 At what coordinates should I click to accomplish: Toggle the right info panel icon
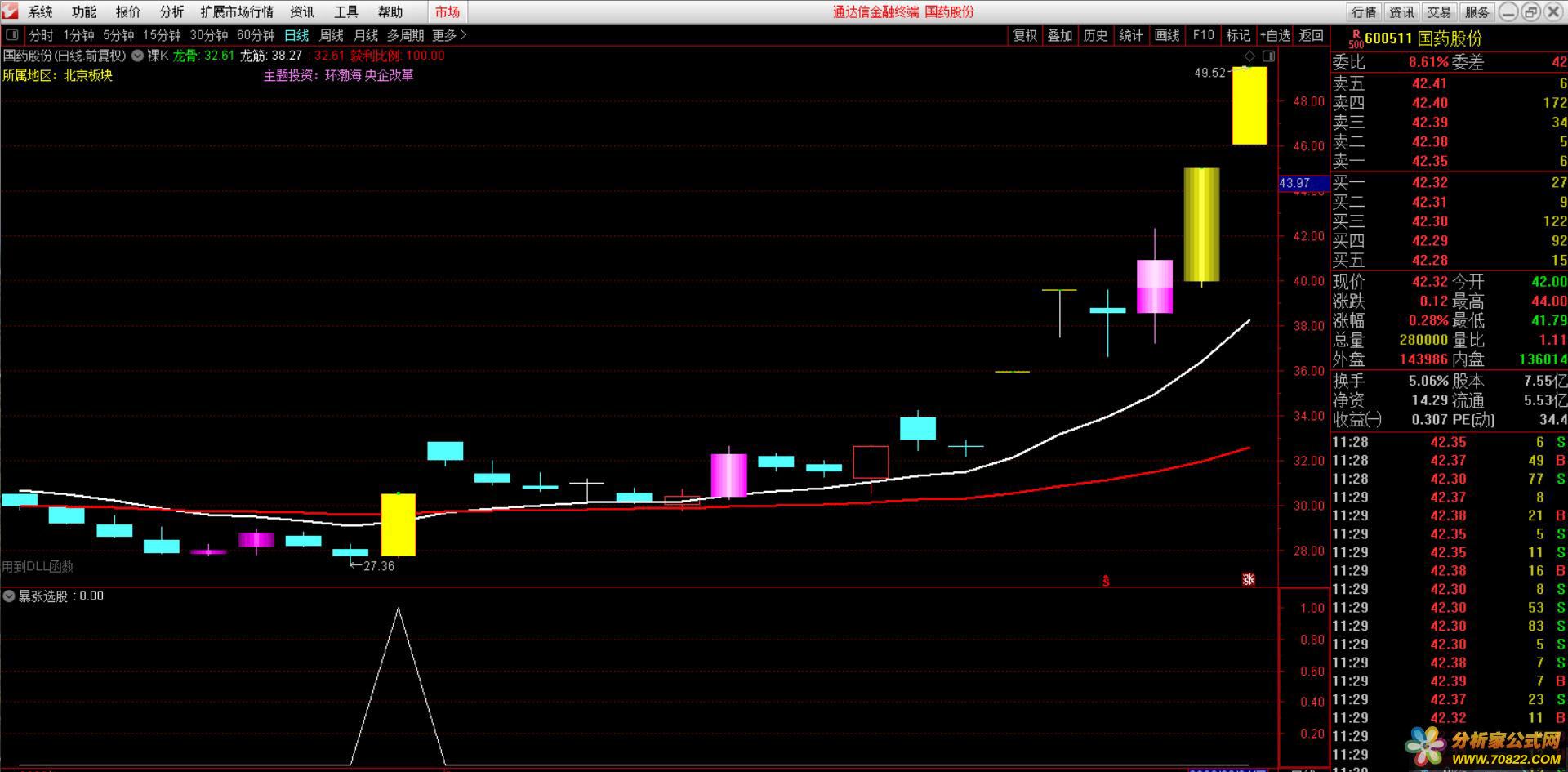1268,56
